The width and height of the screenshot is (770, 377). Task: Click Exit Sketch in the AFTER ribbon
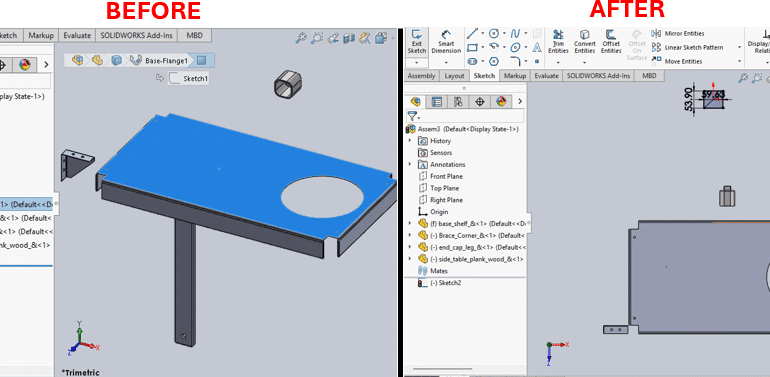(x=416, y=42)
